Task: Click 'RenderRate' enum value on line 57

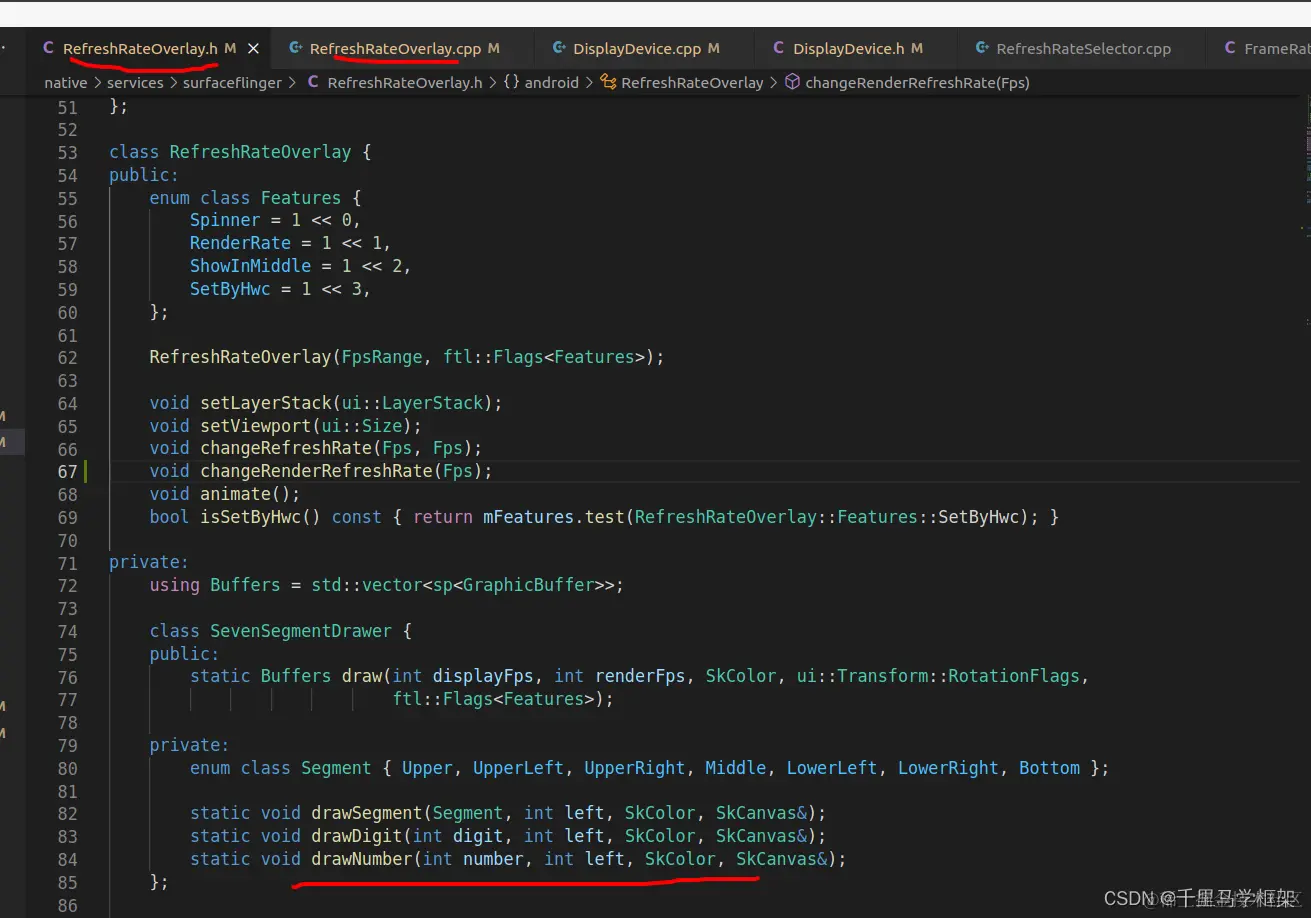Action: [240, 243]
